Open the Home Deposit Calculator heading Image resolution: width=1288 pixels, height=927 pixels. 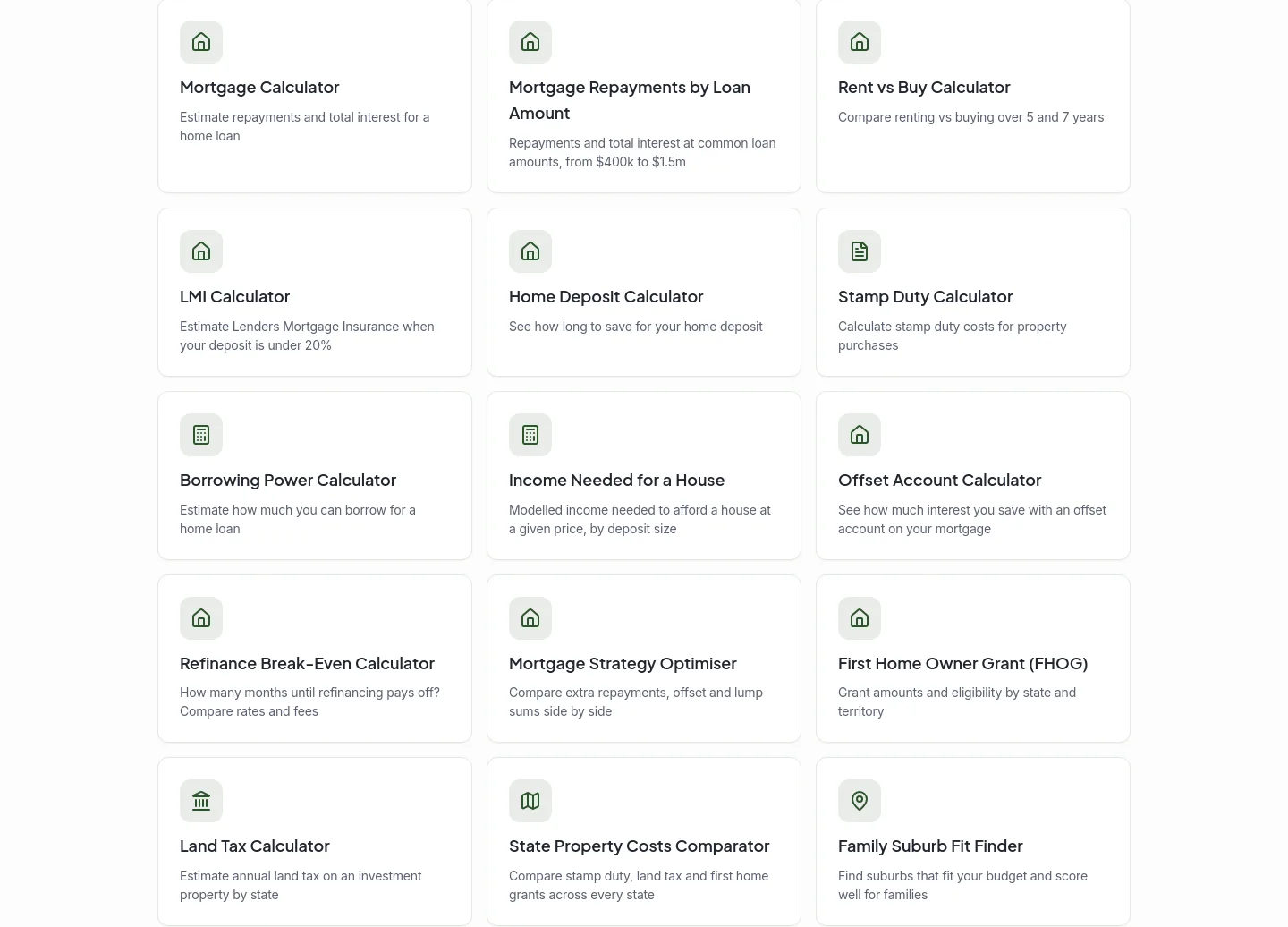click(606, 297)
